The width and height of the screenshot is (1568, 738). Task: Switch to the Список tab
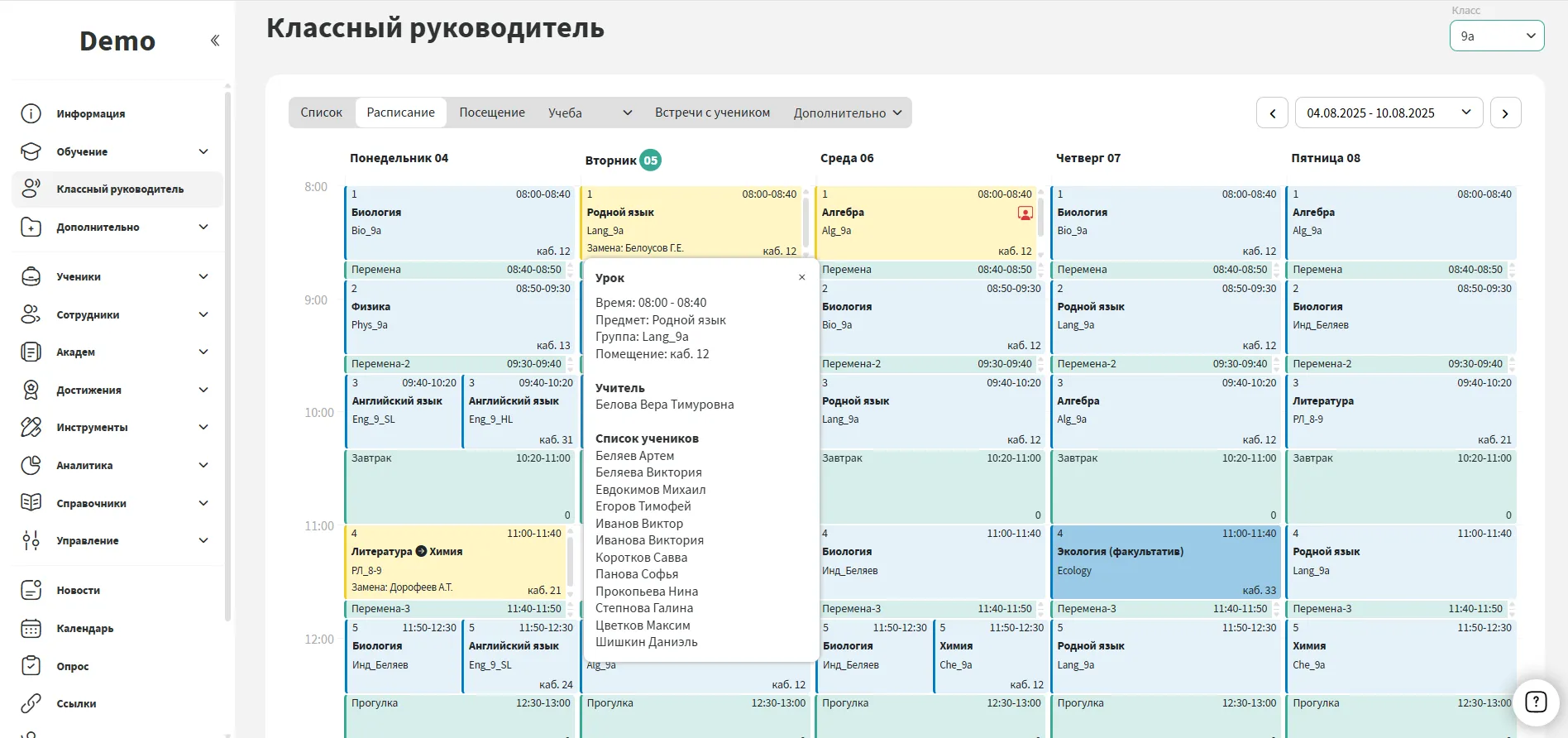pyautogui.click(x=321, y=113)
